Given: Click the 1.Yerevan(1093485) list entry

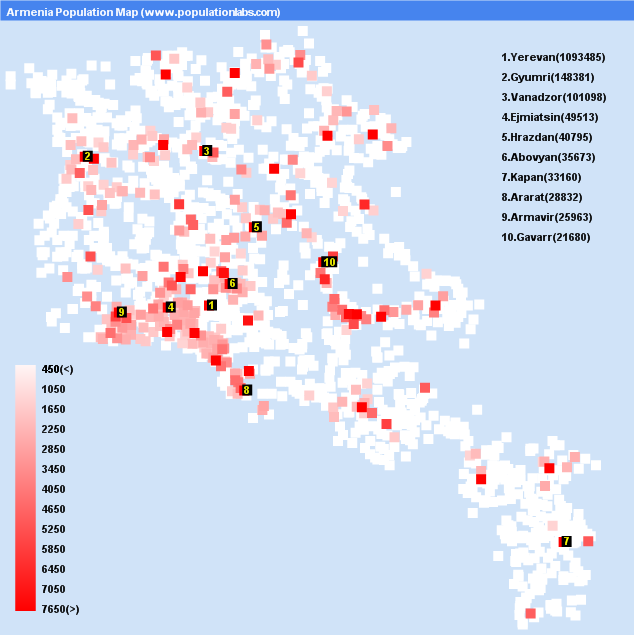Looking at the screenshot, I should coord(553,58).
